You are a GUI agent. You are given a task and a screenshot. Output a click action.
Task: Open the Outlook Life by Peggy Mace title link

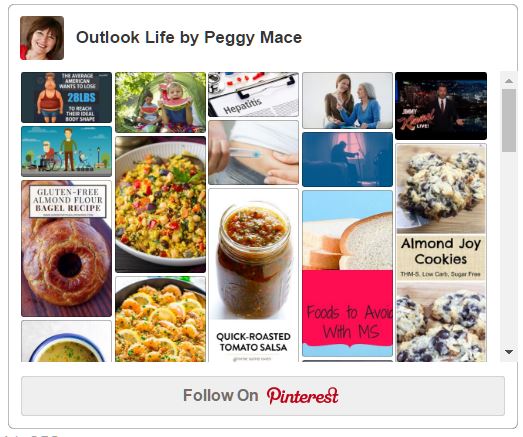189,37
